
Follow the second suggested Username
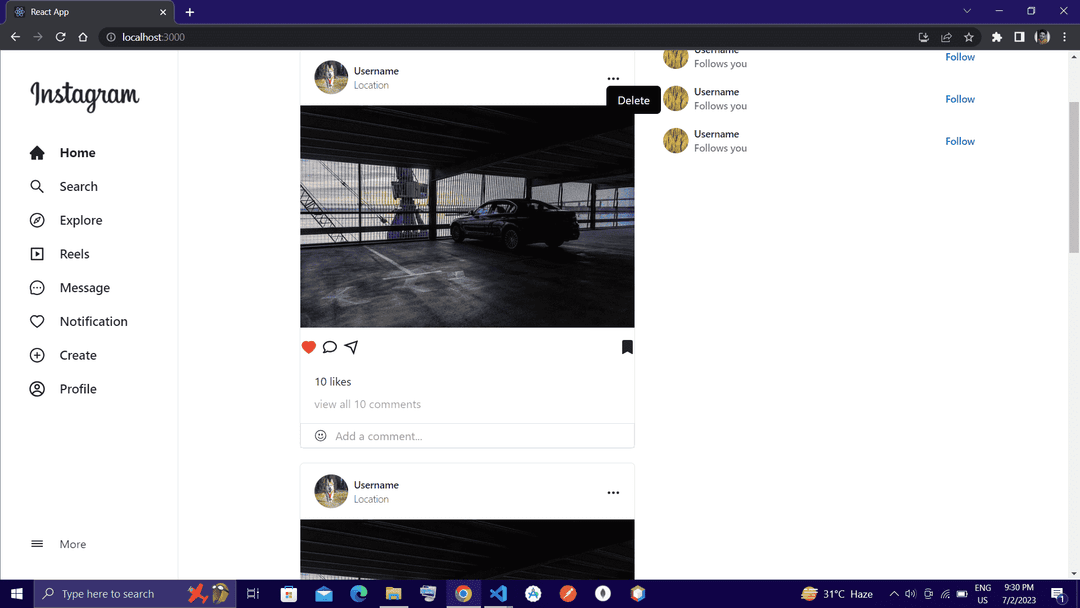[x=959, y=99]
